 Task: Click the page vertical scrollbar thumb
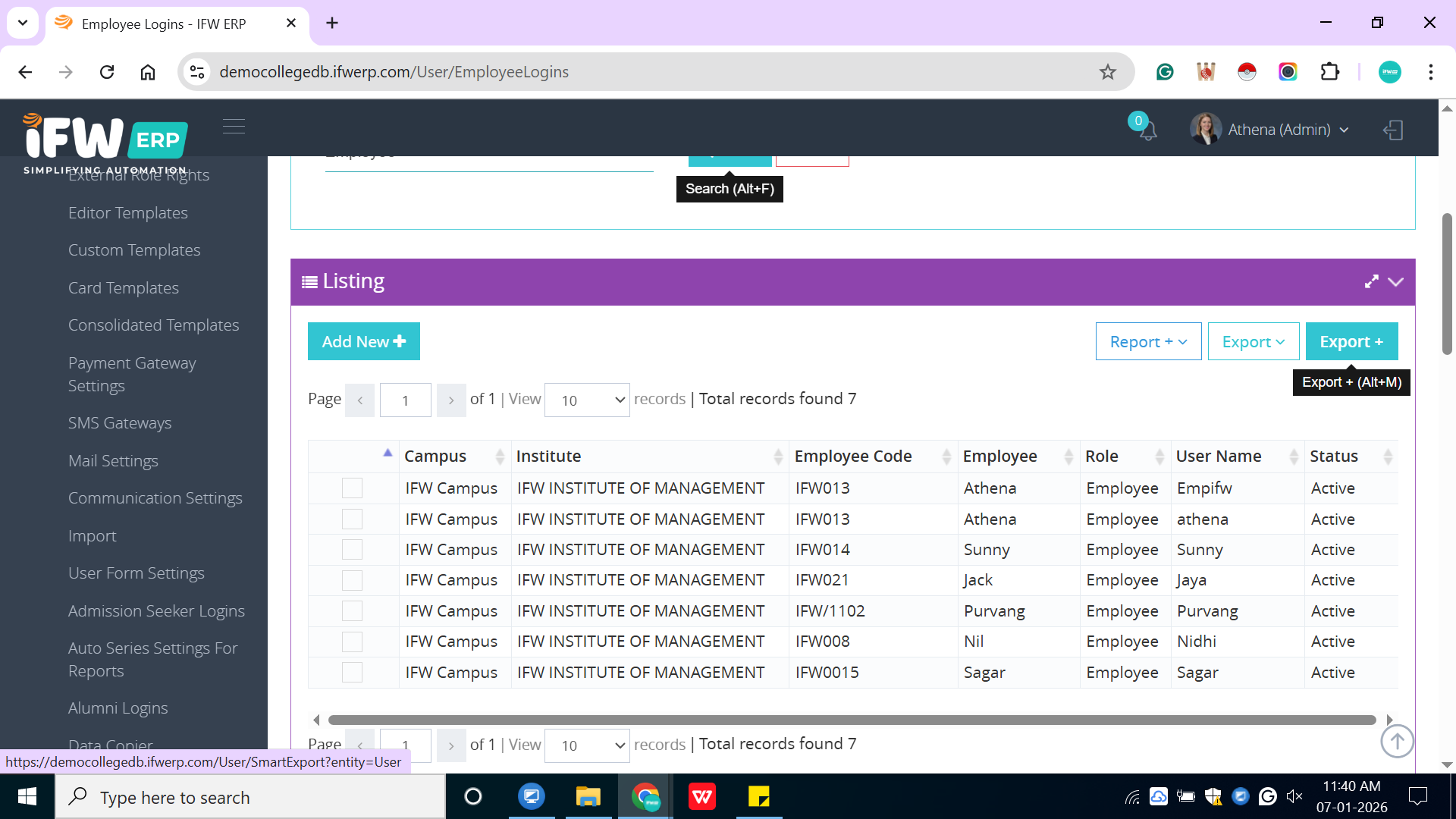click(1447, 284)
